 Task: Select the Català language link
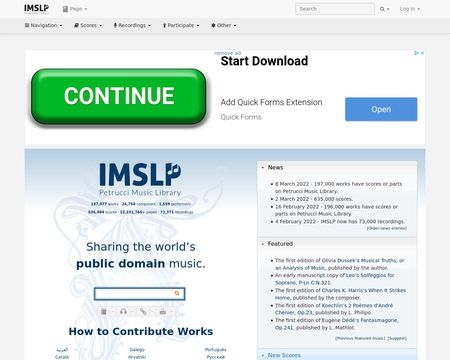pos(62,357)
